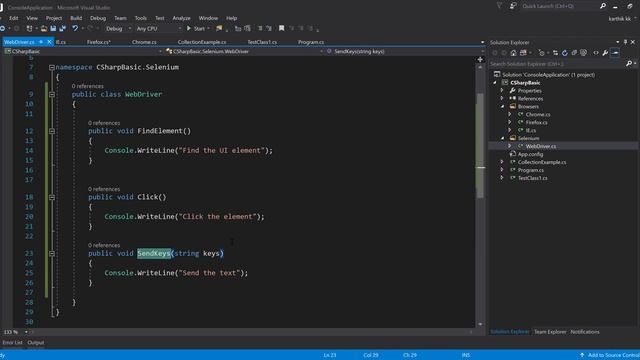Collapse the Selenium folder node

[502, 138]
